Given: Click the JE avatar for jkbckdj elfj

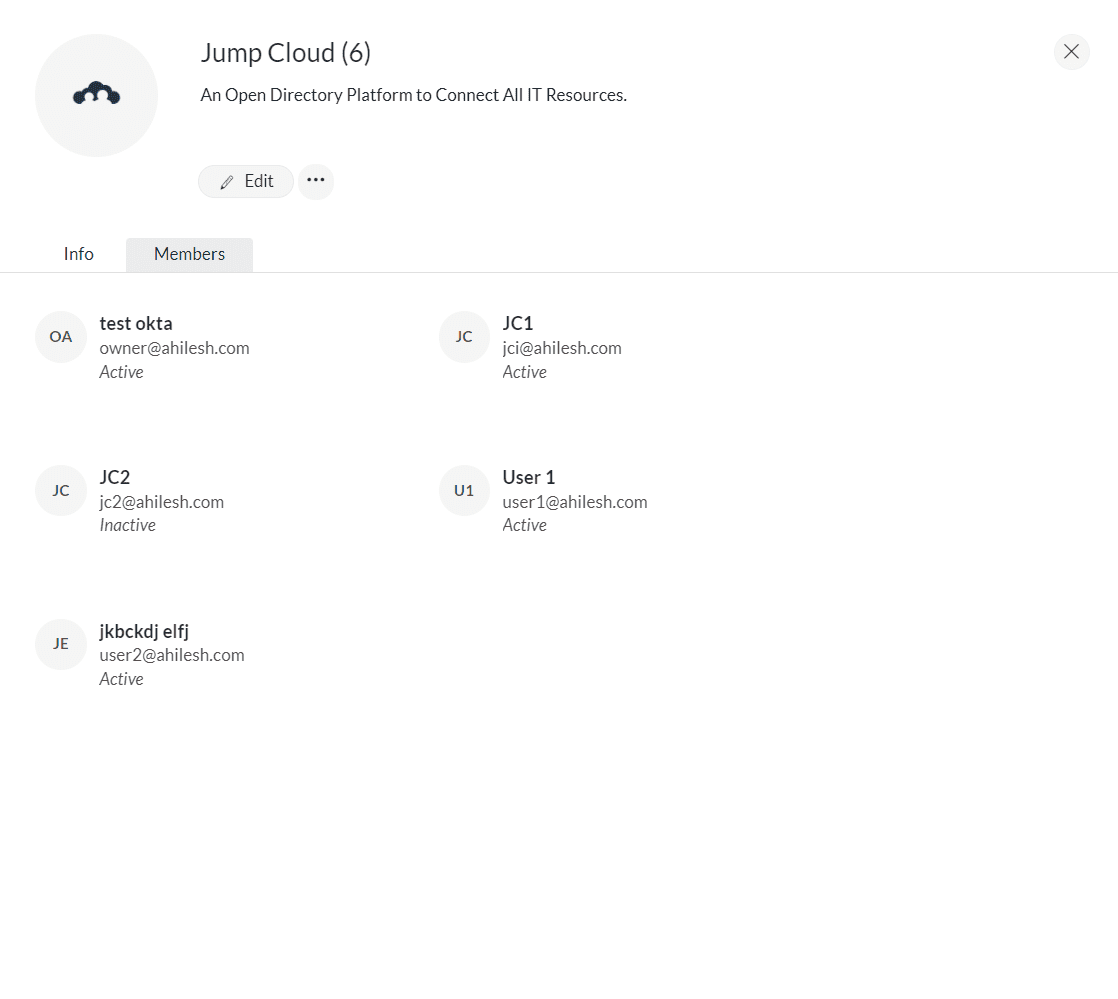Looking at the screenshot, I should point(61,644).
